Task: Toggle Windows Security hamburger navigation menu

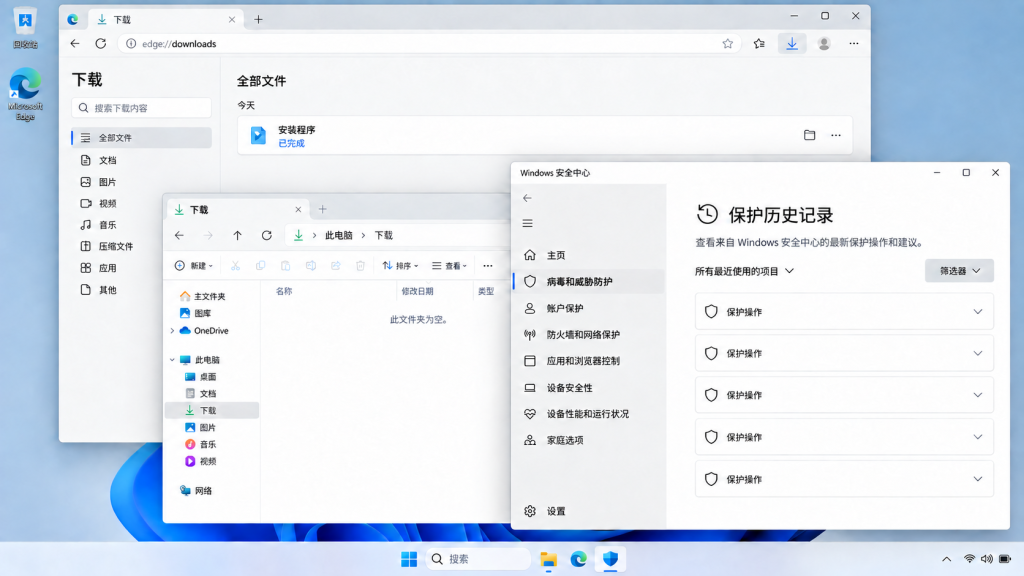Action: pyautogui.click(x=528, y=223)
